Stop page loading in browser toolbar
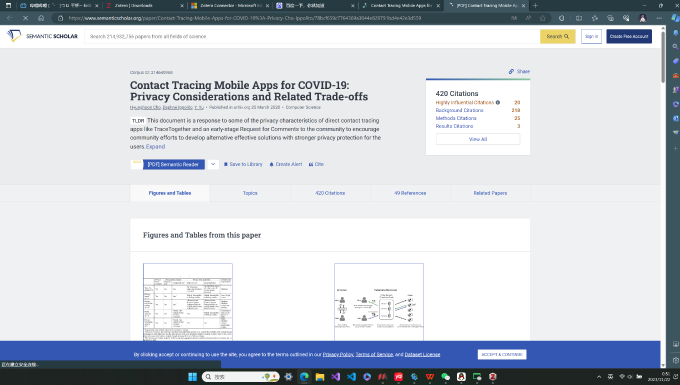680x385 pixels. (x=25, y=18)
